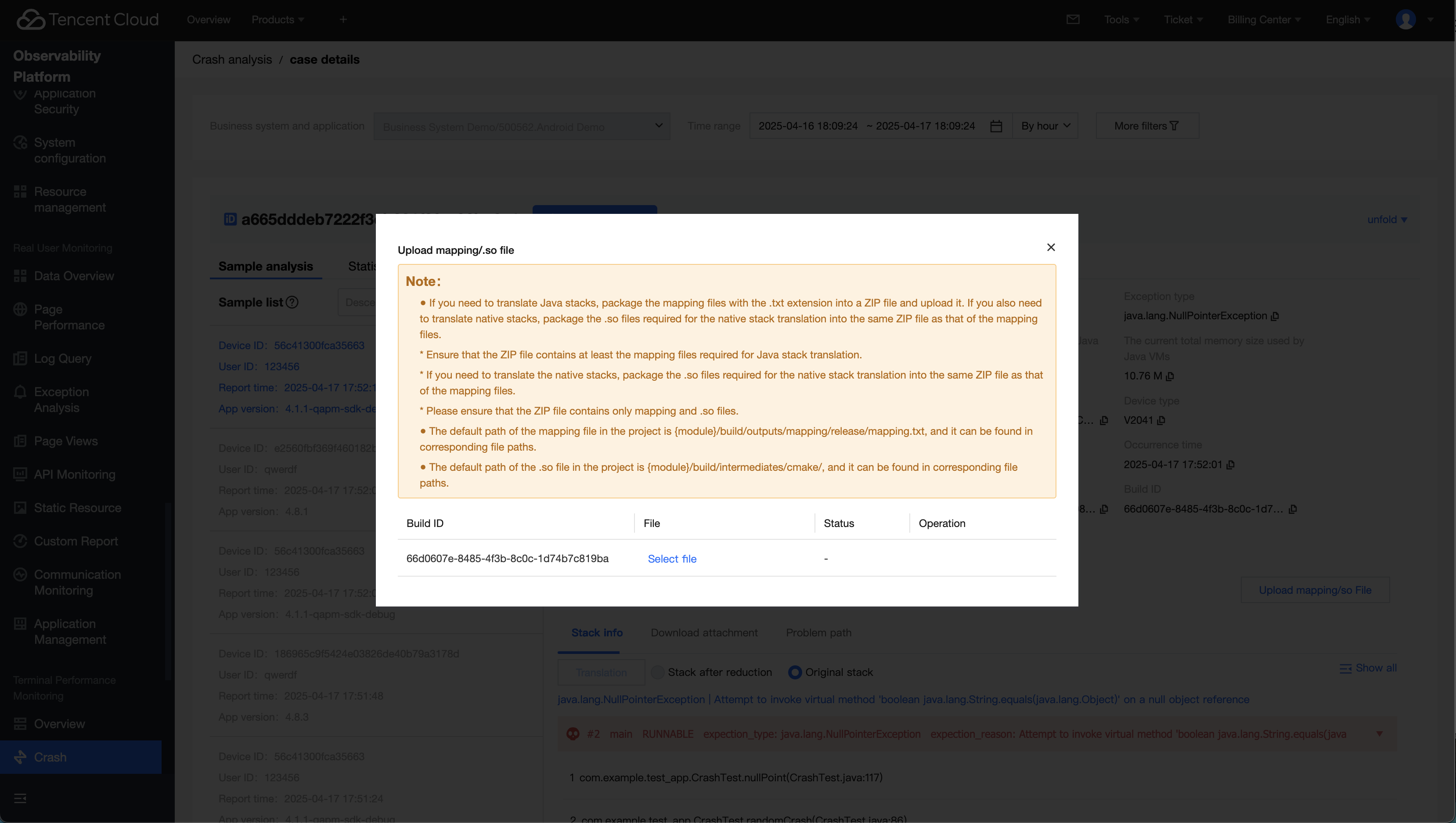Click the Select file link

(x=671, y=559)
